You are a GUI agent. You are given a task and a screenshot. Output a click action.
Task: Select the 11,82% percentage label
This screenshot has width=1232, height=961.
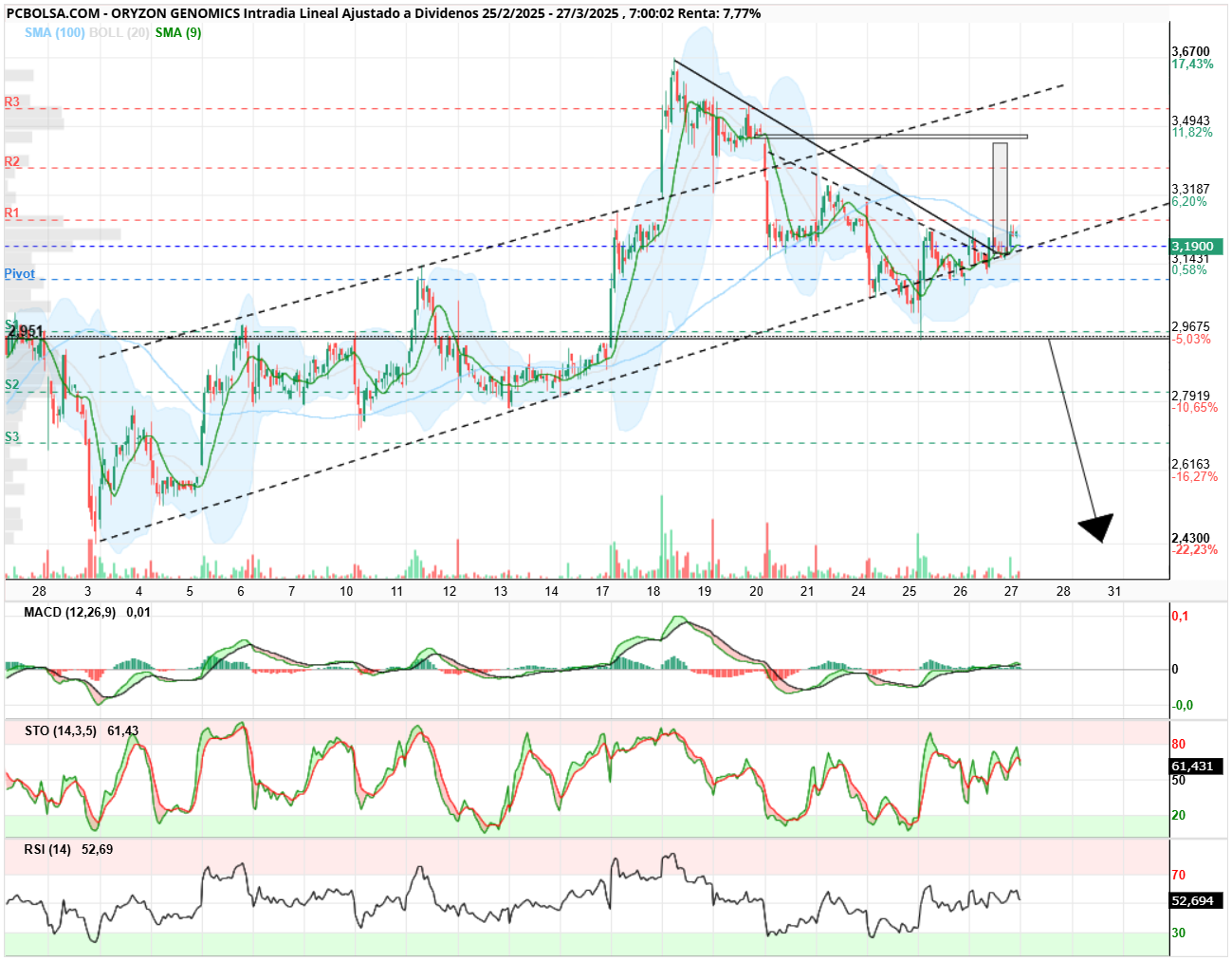tap(1192, 133)
